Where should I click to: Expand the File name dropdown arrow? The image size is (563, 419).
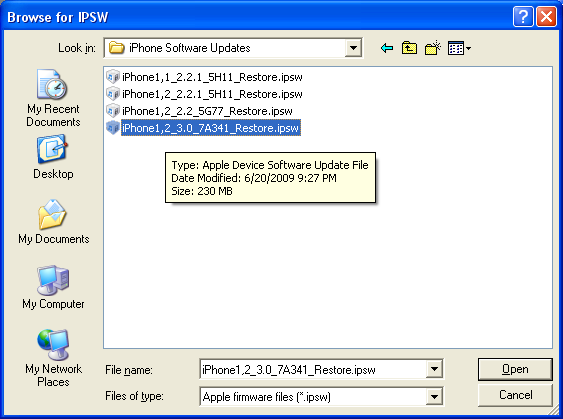pyautogui.click(x=434, y=369)
